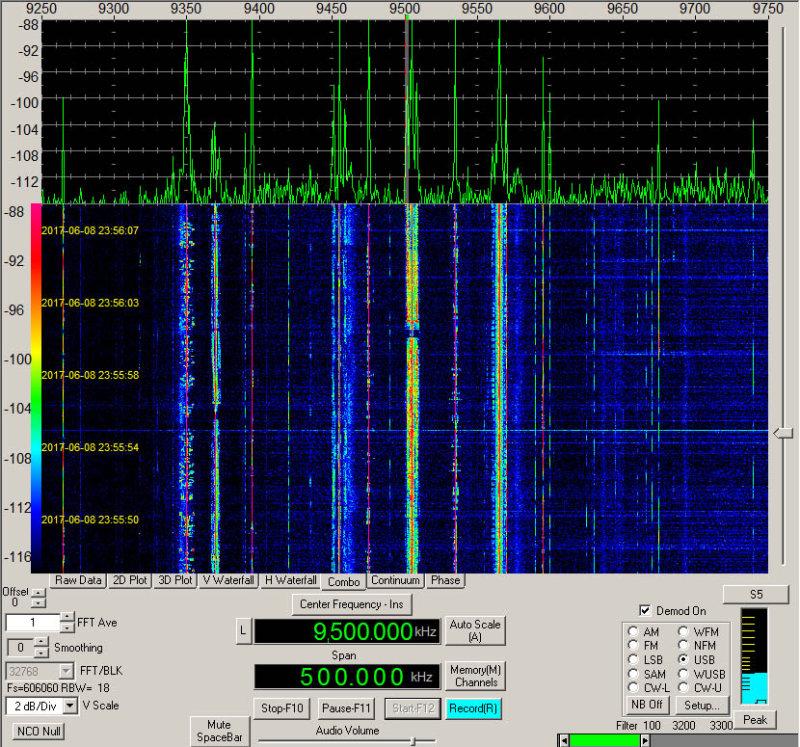Image resolution: width=800 pixels, height=747 pixels.
Task: Increase the Offset value with up arrow
Action: pyautogui.click(x=38, y=593)
